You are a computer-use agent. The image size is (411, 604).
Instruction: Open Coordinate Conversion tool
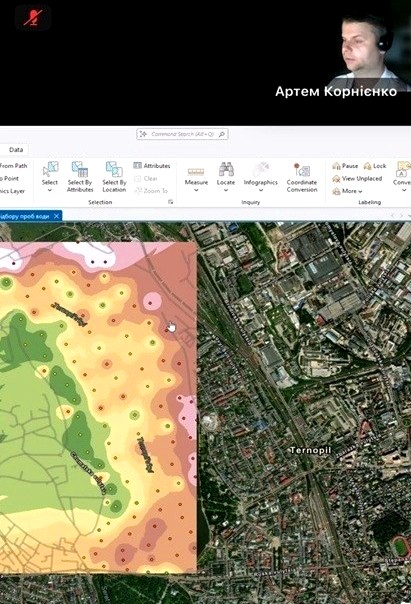click(x=302, y=177)
